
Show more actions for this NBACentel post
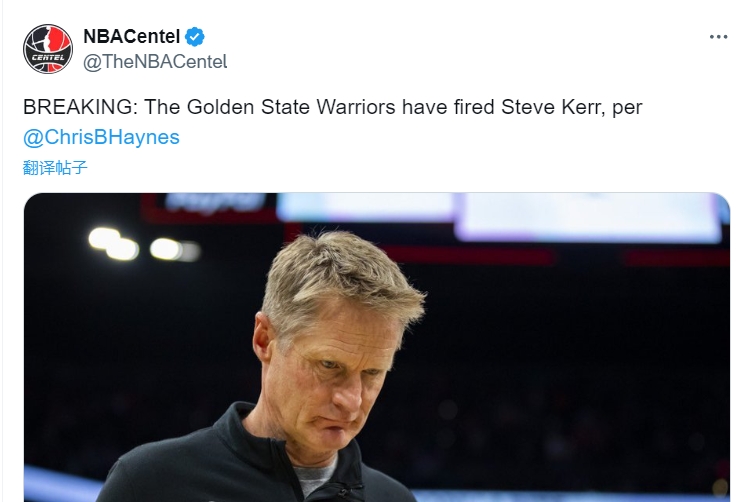(x=718, y=37)
